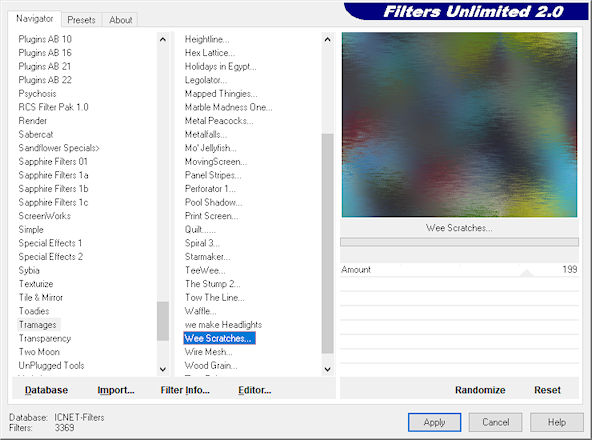Open the About tab
Image resolution: width=592 pixels, height=440 pixels.
(120, 20)
